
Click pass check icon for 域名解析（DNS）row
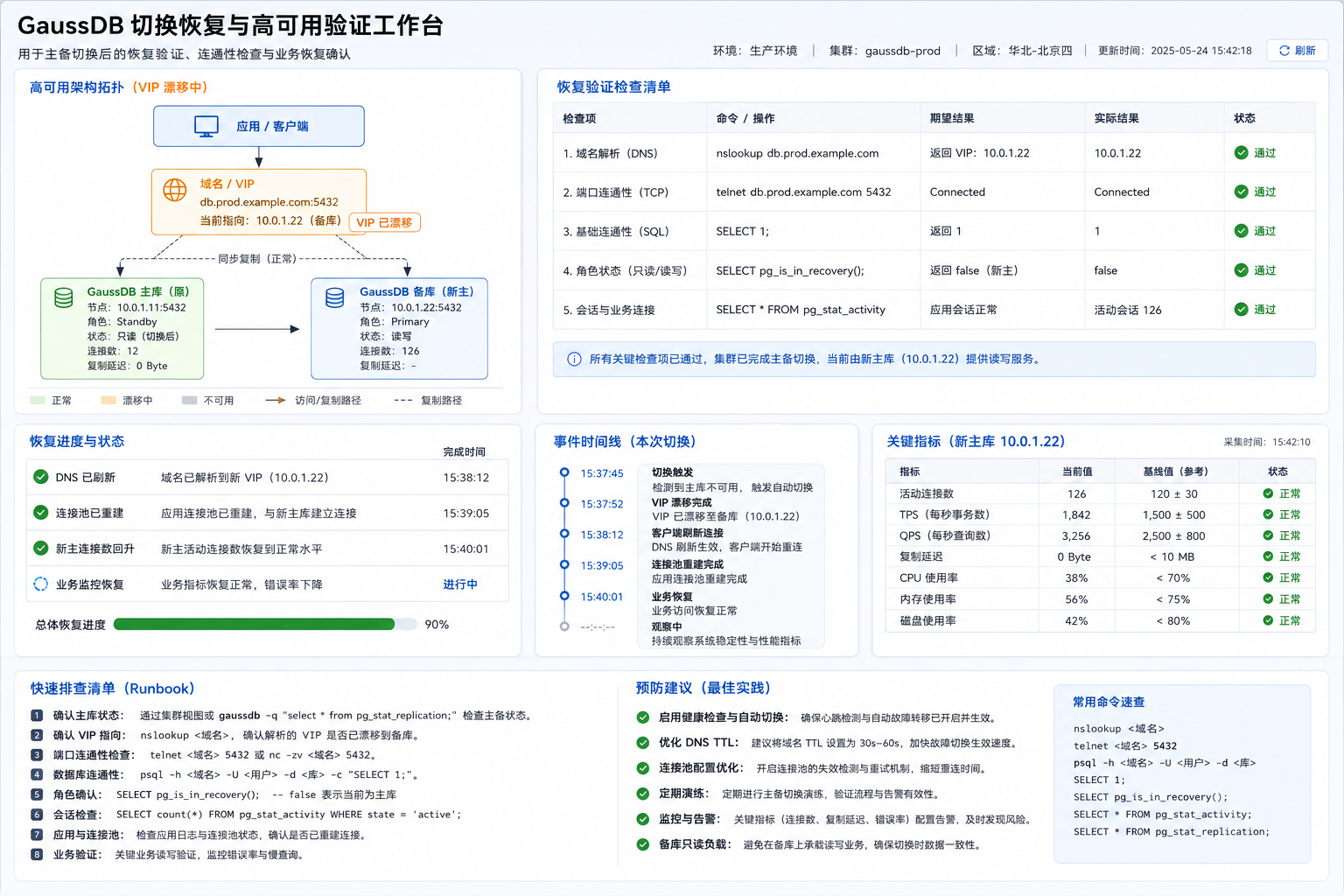(1241, 153)
